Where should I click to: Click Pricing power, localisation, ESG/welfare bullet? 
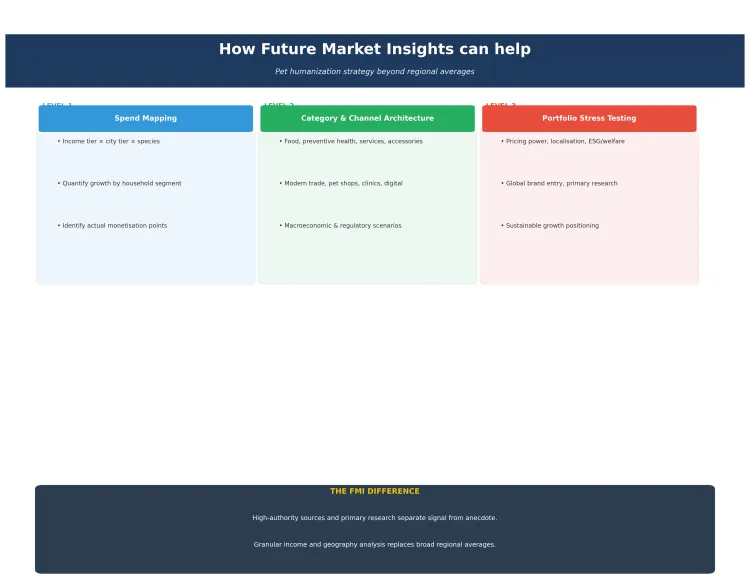[x=564, y=142]
